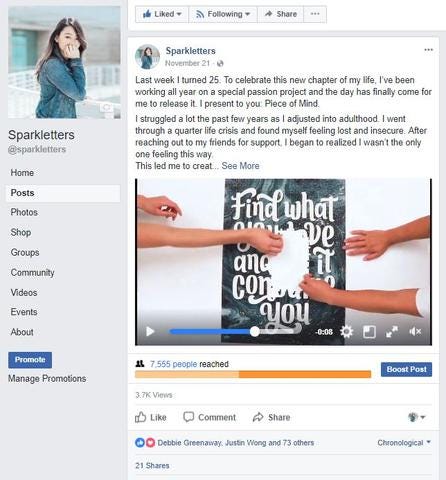Click See More to expand the post text

point(240,166)
